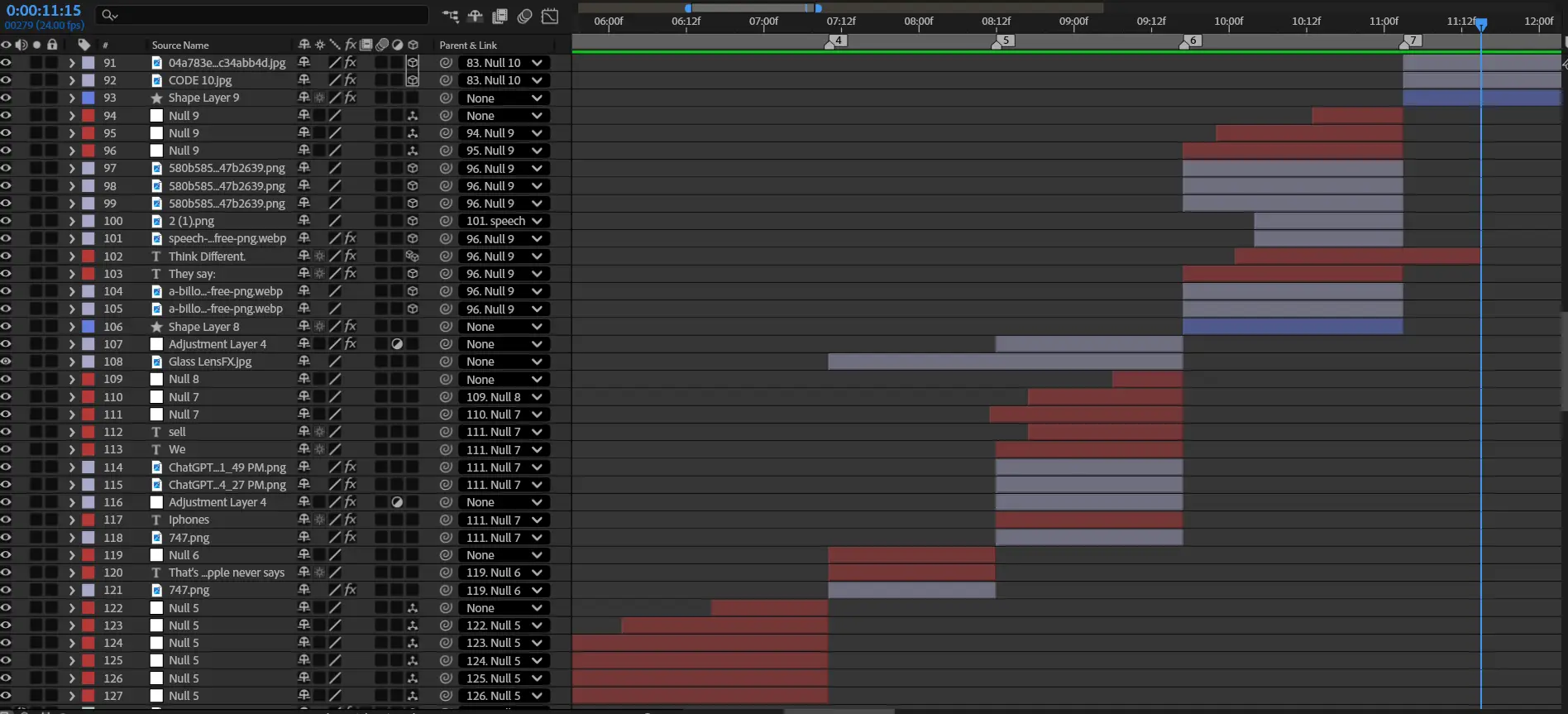Click the parent pick whip for CODE 10.jpg
The height and width of the screenshot is (714, 1568).
[x=446, y=80]
